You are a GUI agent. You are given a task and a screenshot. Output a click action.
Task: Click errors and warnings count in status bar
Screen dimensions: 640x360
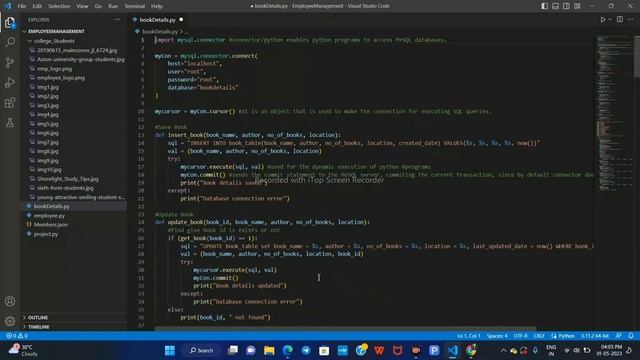[x=17, y=336]
